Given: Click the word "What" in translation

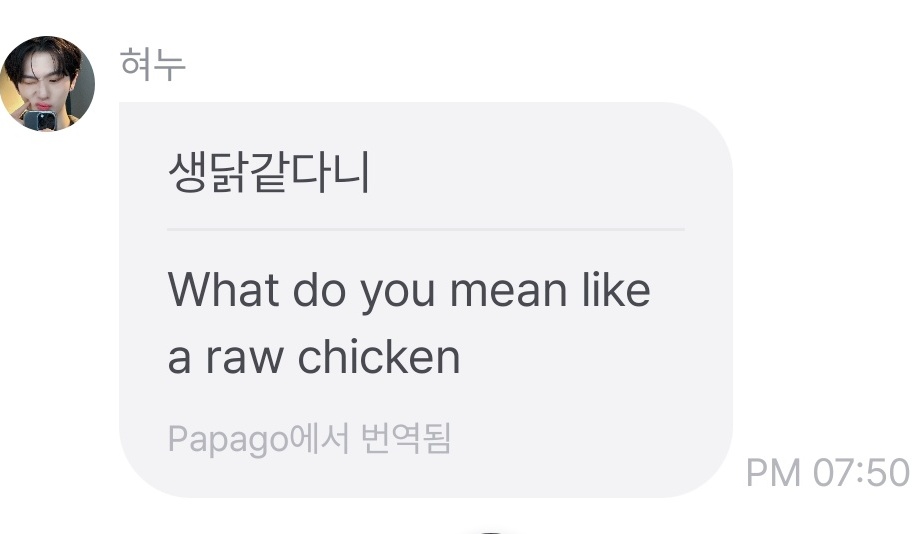Looking at the screenshot, I should [223, 289].
